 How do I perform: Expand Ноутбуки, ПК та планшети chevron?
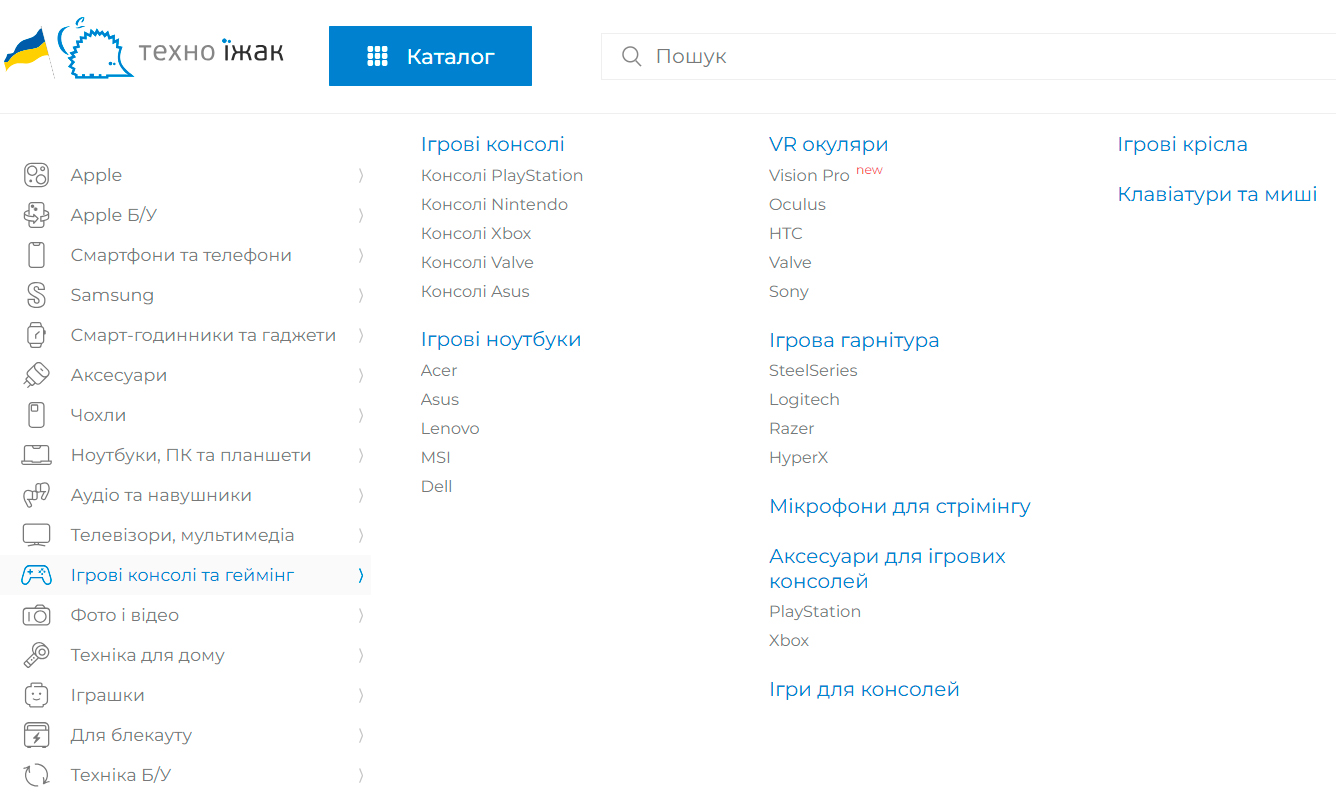click(360, 455)
